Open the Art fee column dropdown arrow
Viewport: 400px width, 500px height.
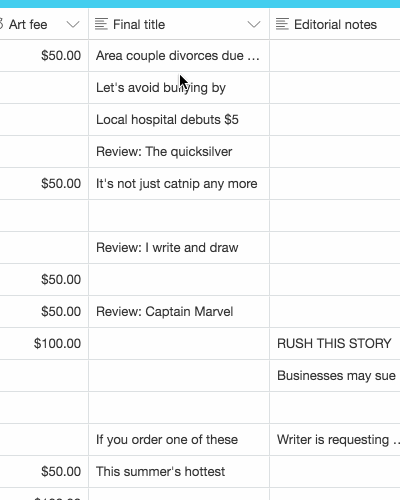coord(73,24)
